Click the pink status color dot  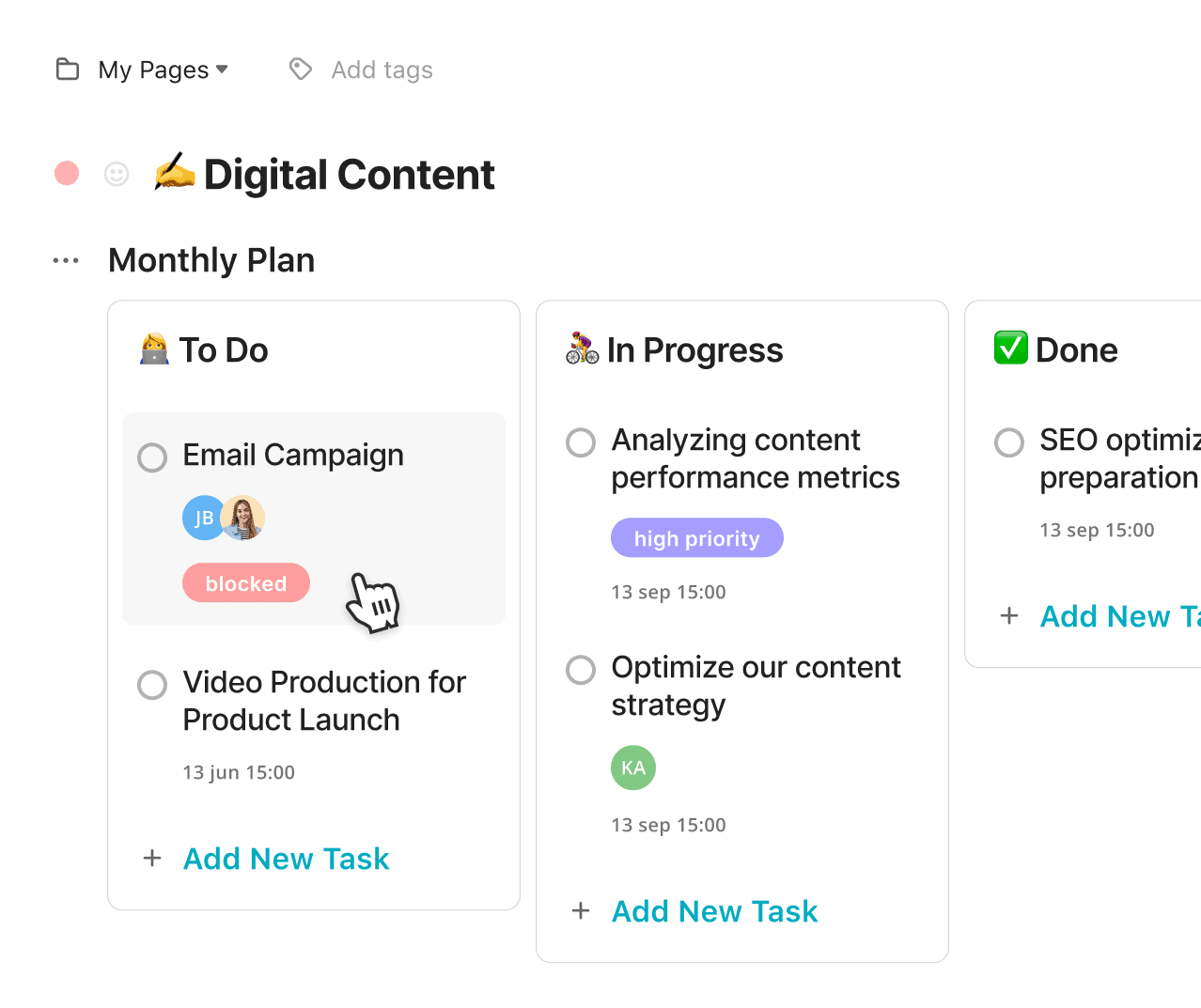tap(67, 174)
